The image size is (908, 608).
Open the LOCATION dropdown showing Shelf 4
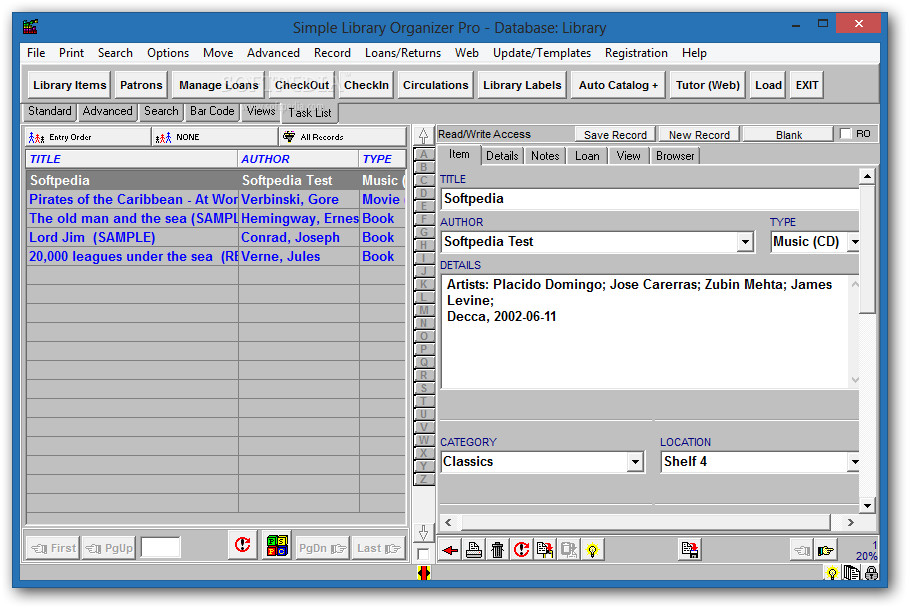(855, 462)
